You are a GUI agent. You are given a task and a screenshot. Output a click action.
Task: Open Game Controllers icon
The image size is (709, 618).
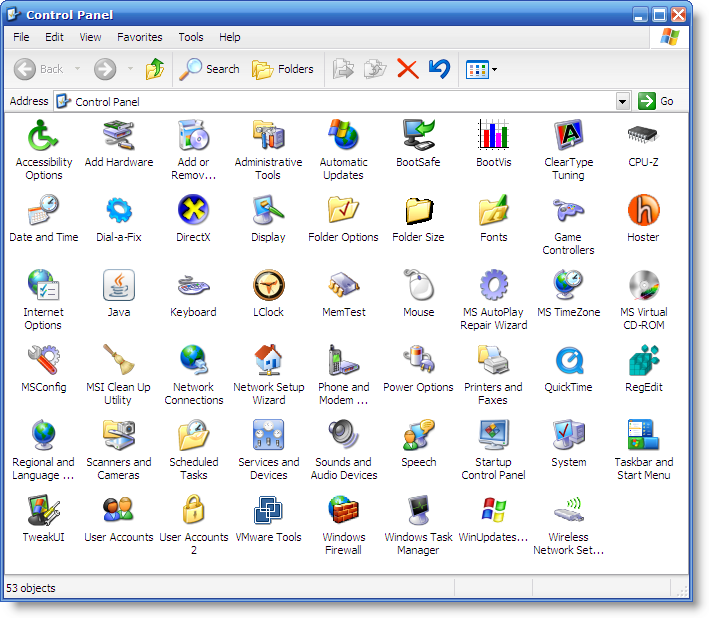pos(568,210)
